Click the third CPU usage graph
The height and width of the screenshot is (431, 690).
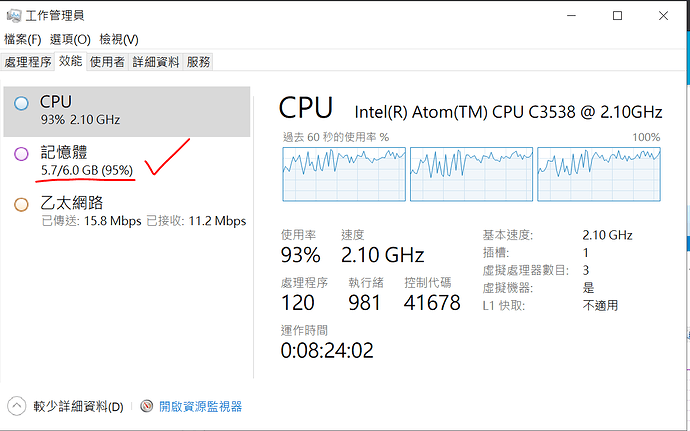pos(598,174)
